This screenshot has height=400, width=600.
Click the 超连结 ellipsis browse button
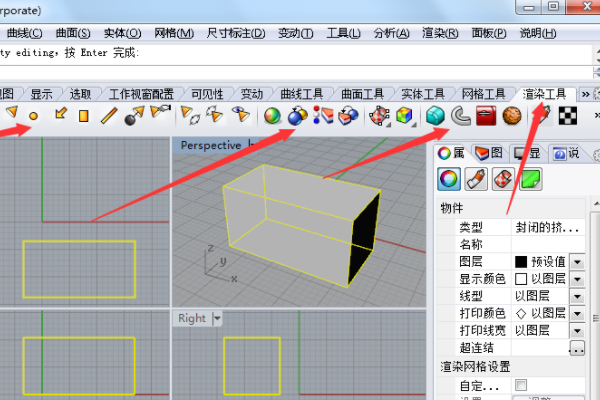coord(577,348)
